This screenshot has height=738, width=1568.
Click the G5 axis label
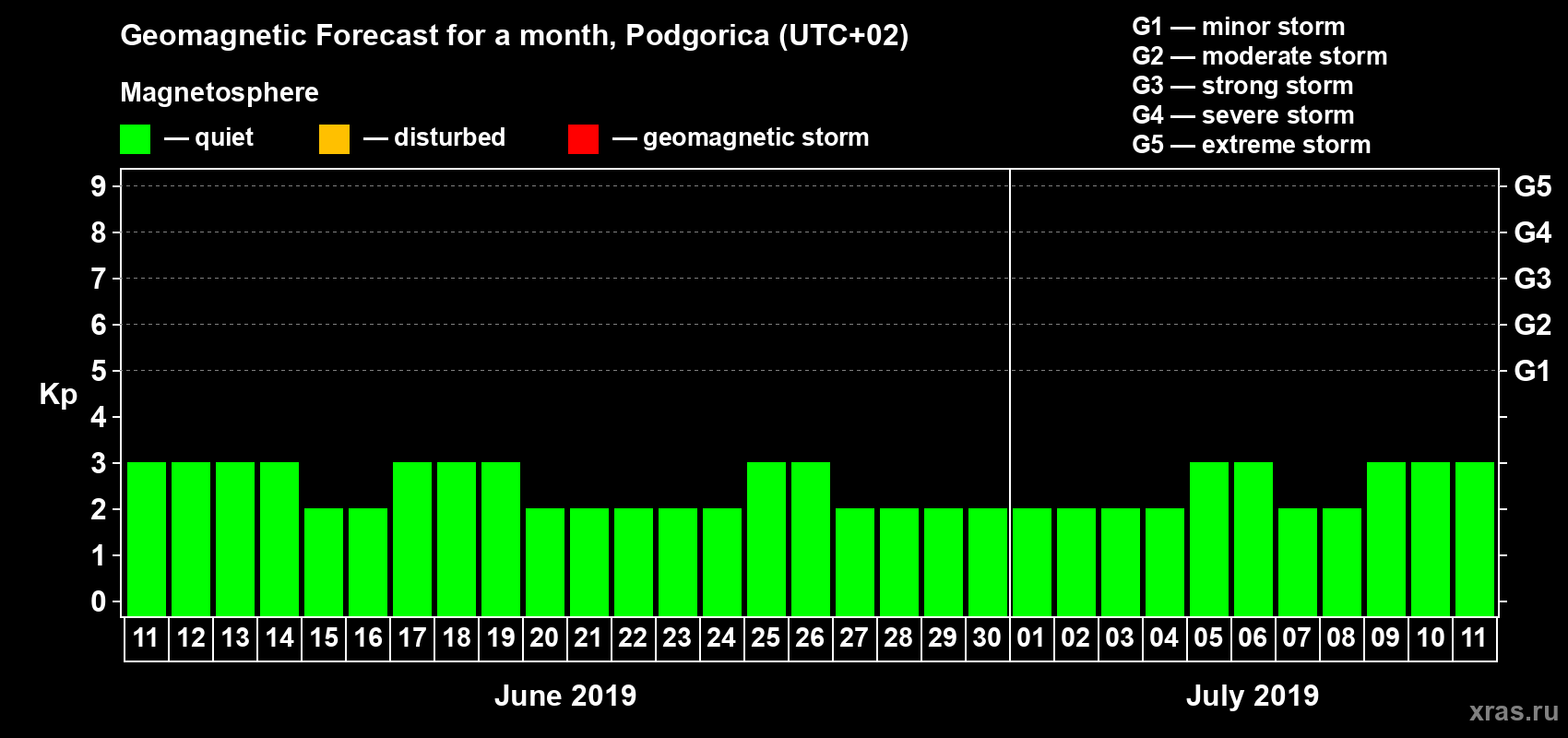[x=1533, y=186]
